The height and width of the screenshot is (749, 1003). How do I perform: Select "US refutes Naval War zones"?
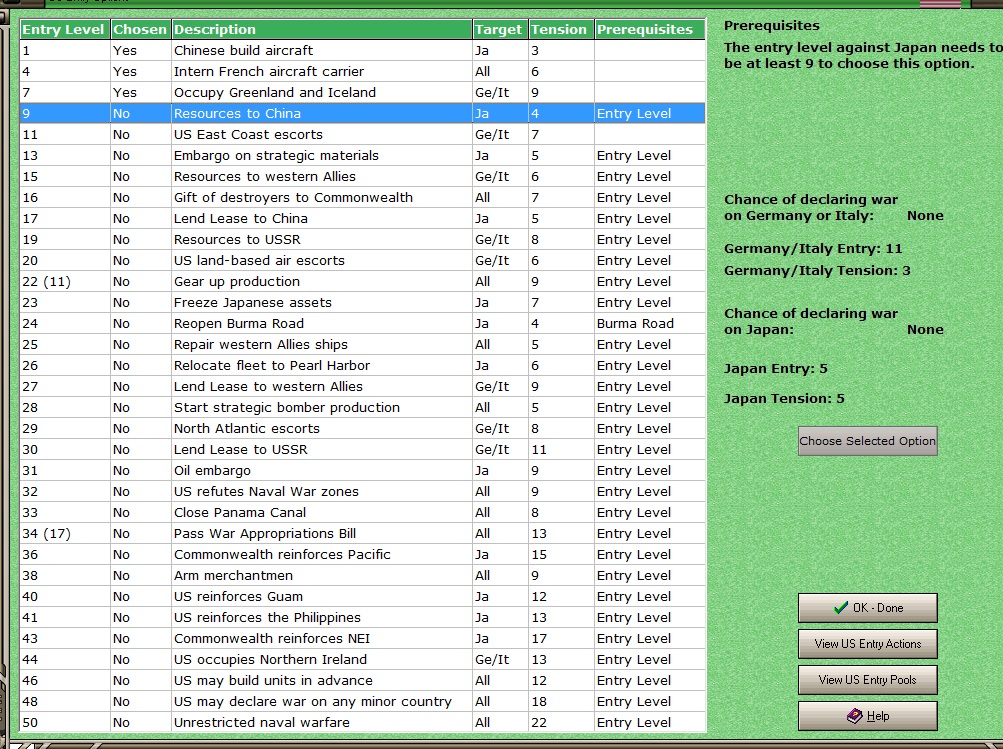363,492
